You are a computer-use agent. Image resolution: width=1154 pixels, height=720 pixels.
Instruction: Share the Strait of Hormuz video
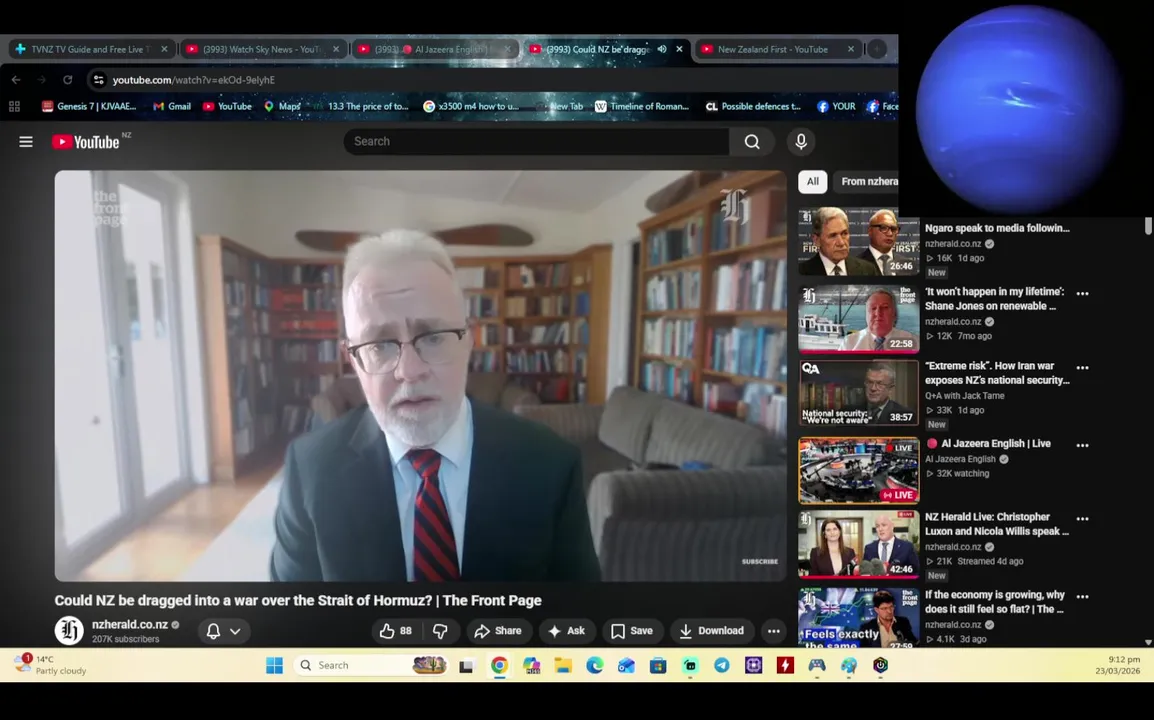(498, 631)
